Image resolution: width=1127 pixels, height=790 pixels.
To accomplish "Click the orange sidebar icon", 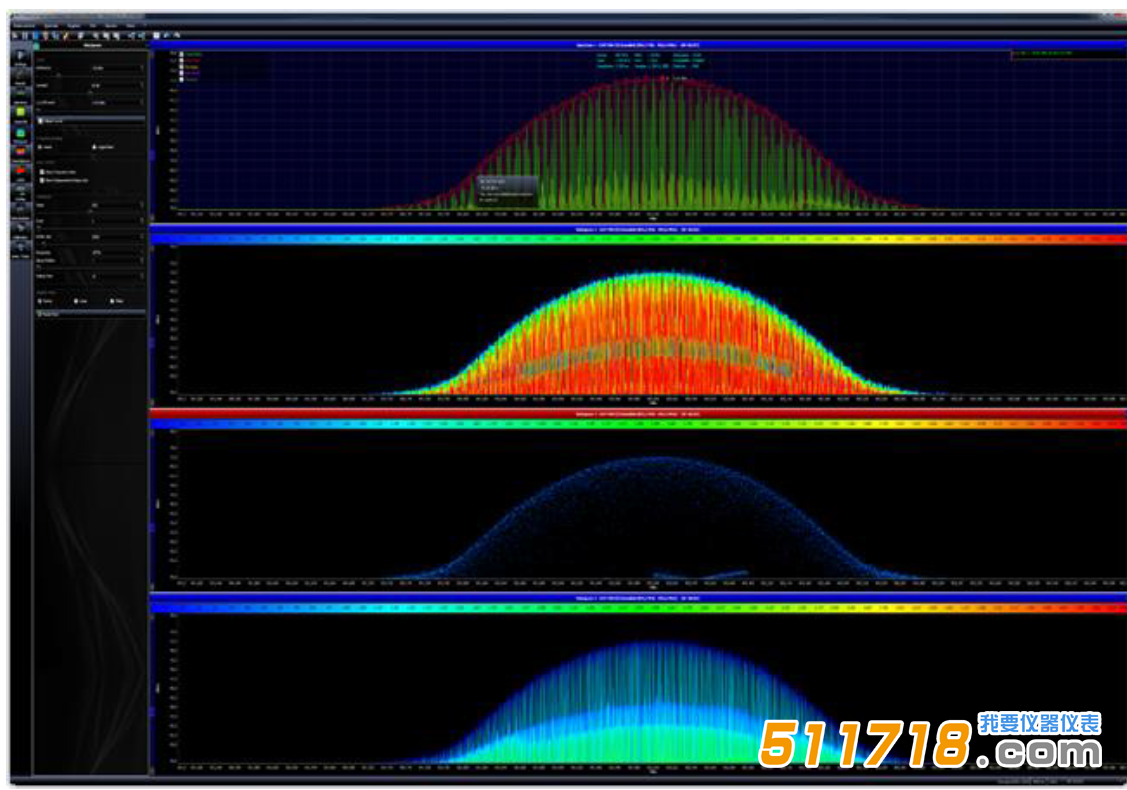I will 21,151.
